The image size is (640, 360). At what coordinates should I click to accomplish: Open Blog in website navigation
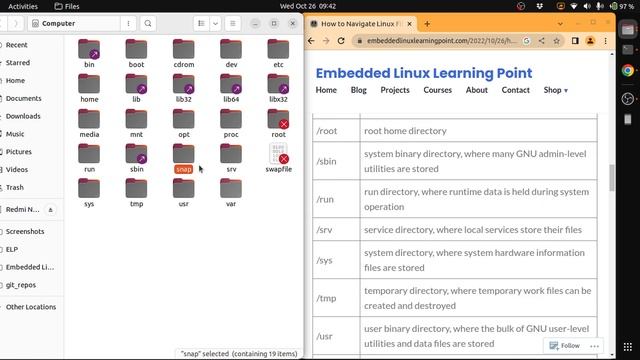(358, 90)
